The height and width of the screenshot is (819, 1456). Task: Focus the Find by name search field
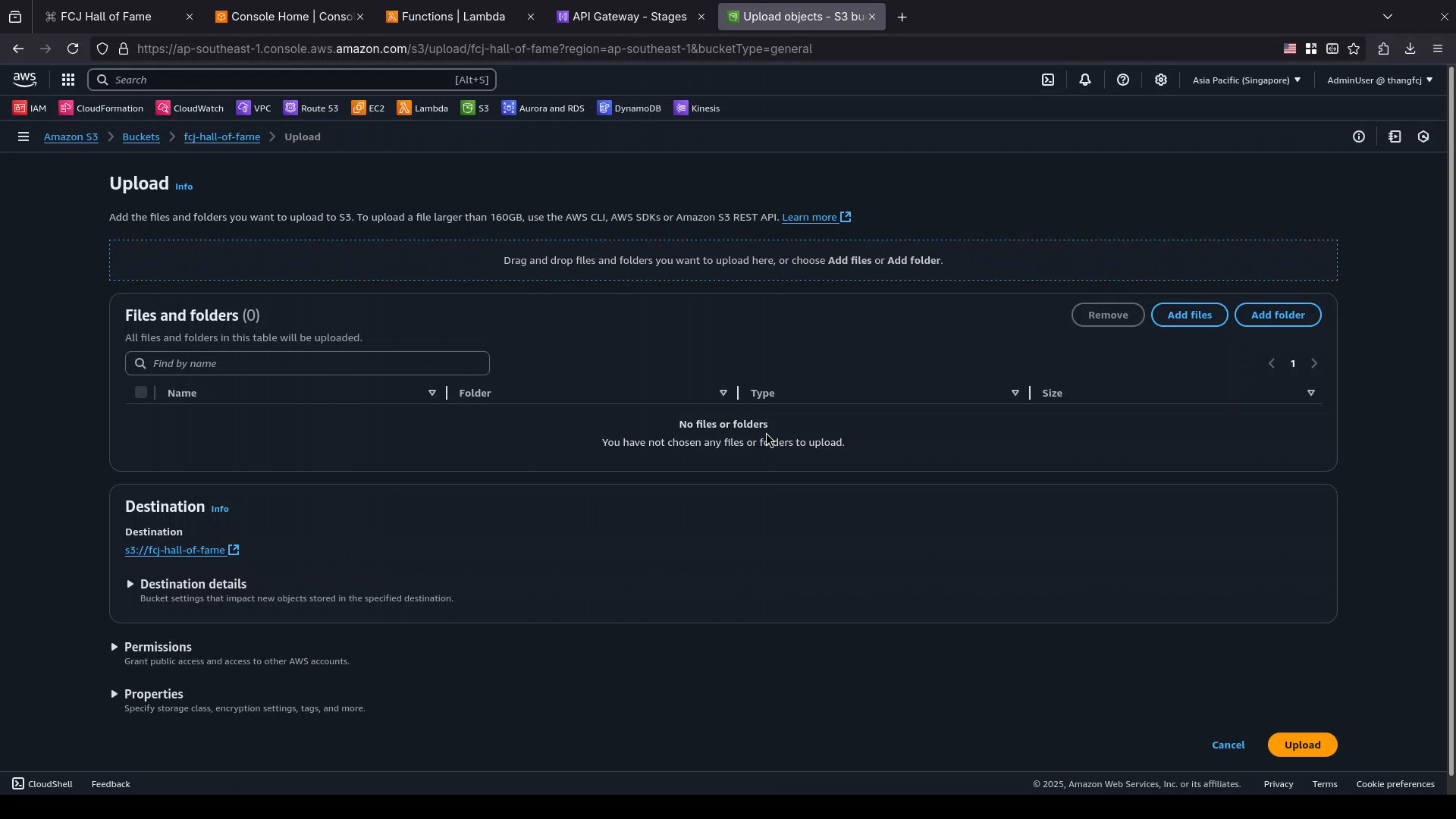click(307, 363)
